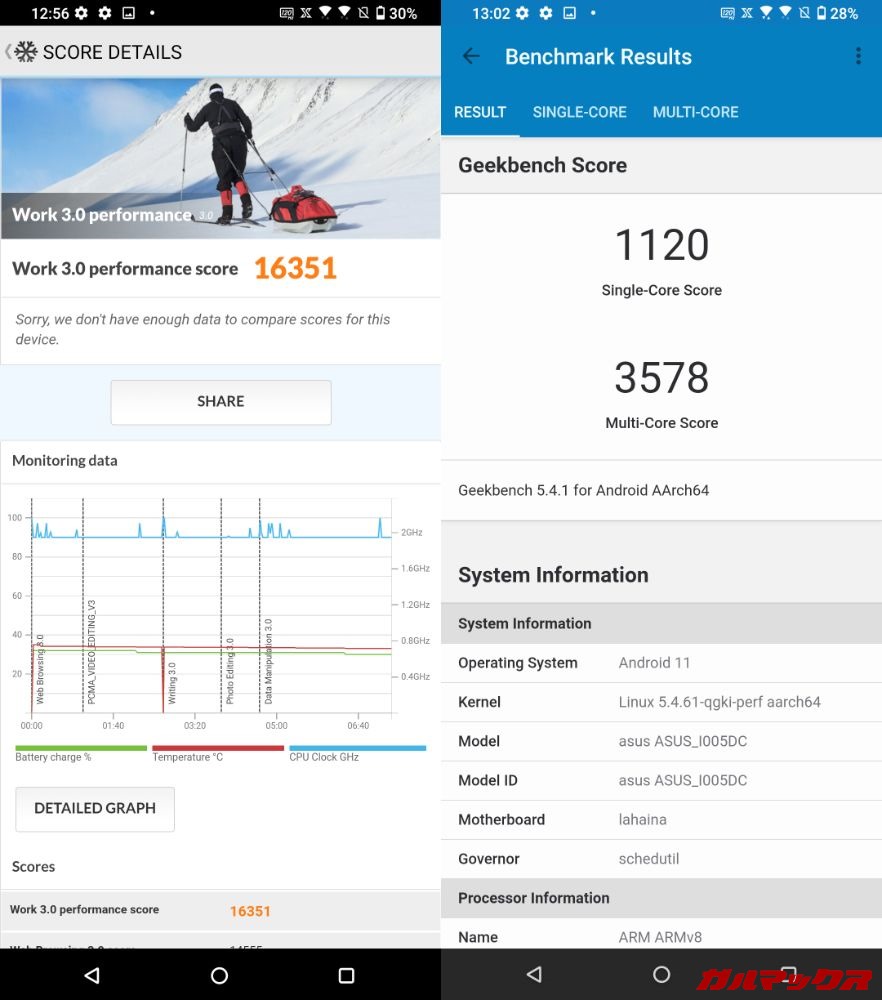Tap the monitoring data chart area
882x1000 pixels.
point(212,608)
